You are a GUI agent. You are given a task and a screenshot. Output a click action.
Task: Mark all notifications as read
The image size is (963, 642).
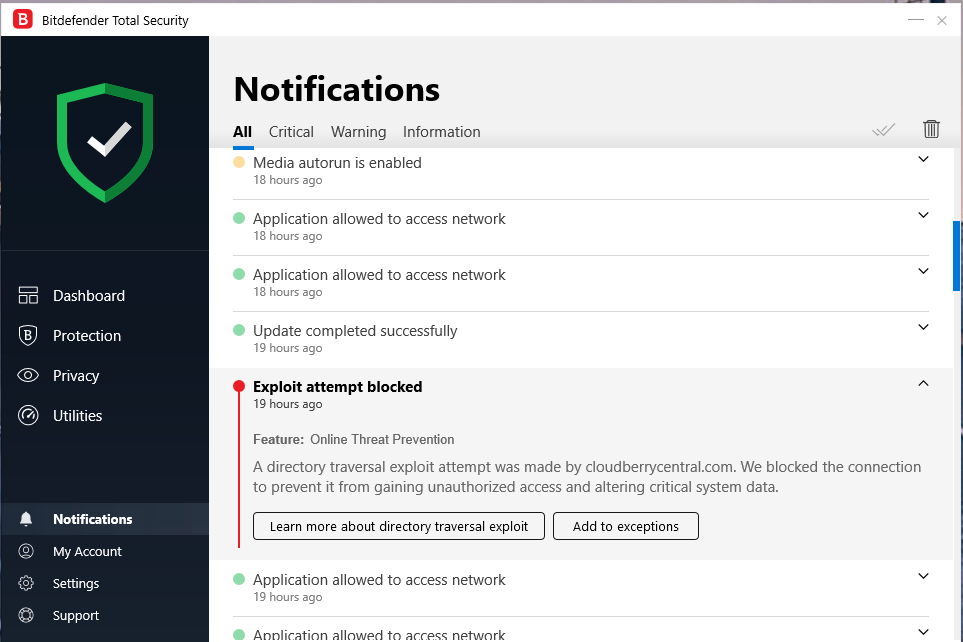tap(883, 130)
